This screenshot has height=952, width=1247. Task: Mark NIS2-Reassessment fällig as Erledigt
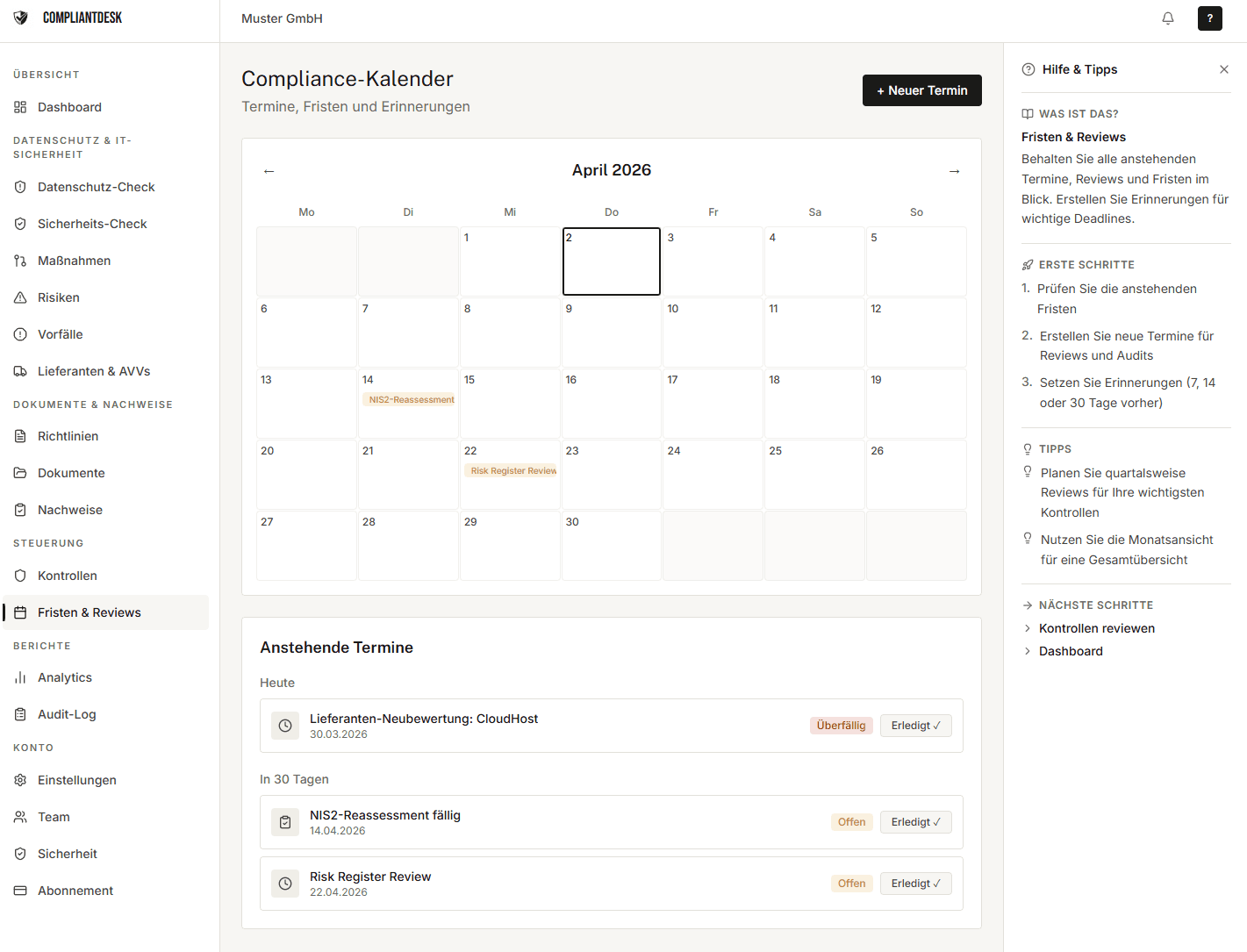tap(915, 822)
